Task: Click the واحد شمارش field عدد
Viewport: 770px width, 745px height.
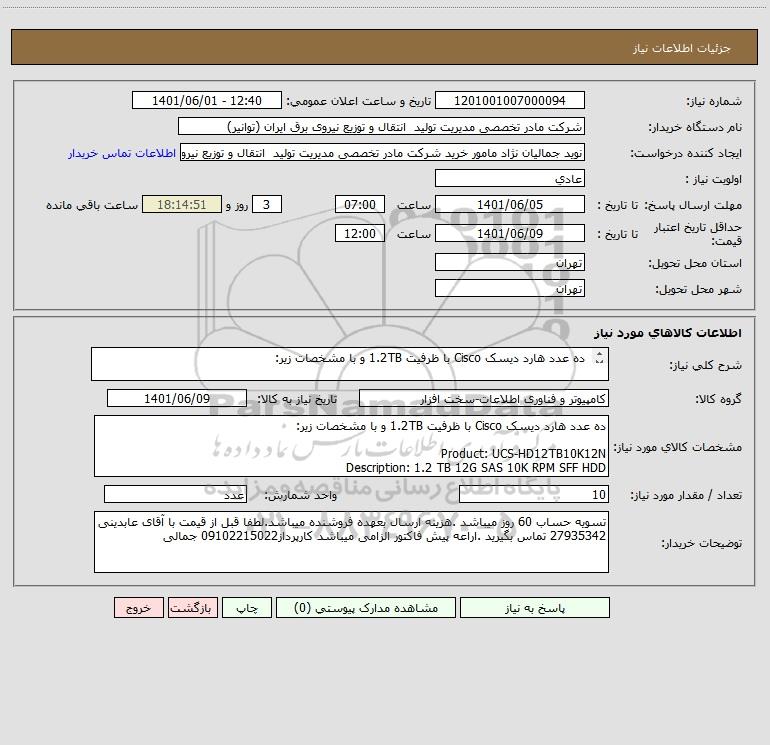Action: pyautogui.click(x=175, y=494)
